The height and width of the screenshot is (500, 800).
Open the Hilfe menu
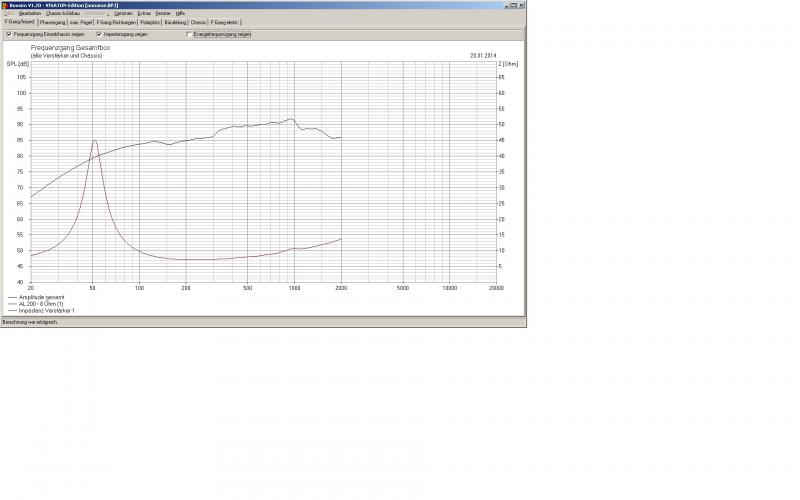pyautogui.click(x=181, y=13)
